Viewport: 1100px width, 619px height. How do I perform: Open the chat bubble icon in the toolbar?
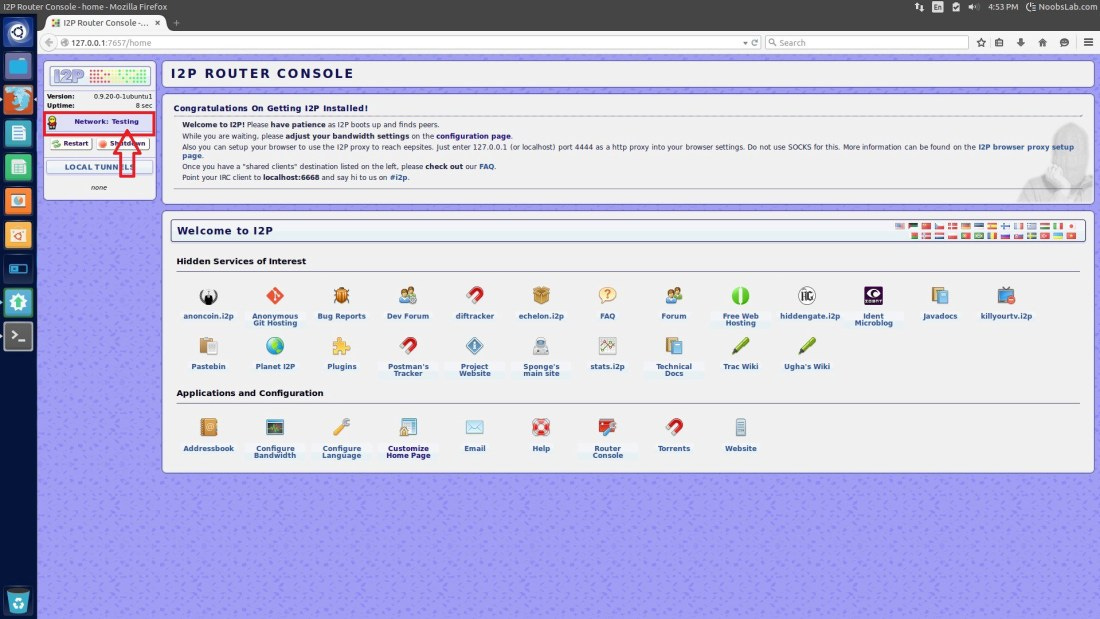[x=1064, y=43]
